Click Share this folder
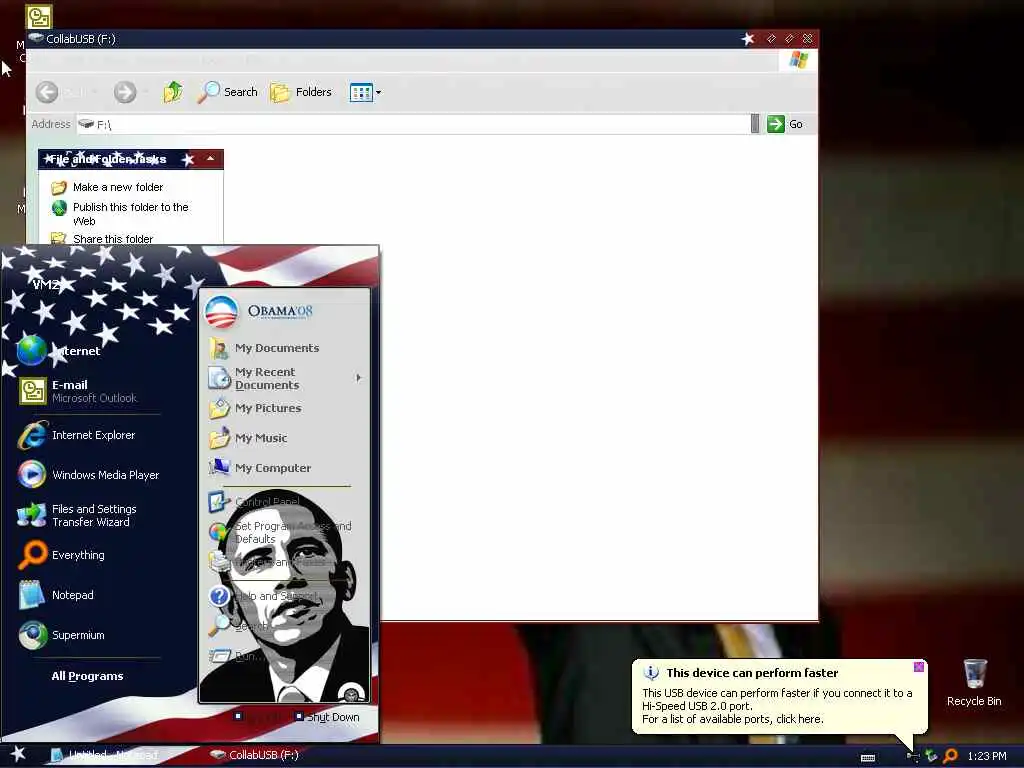Viewport: 1024px width, 768px height. click(113, 239)
